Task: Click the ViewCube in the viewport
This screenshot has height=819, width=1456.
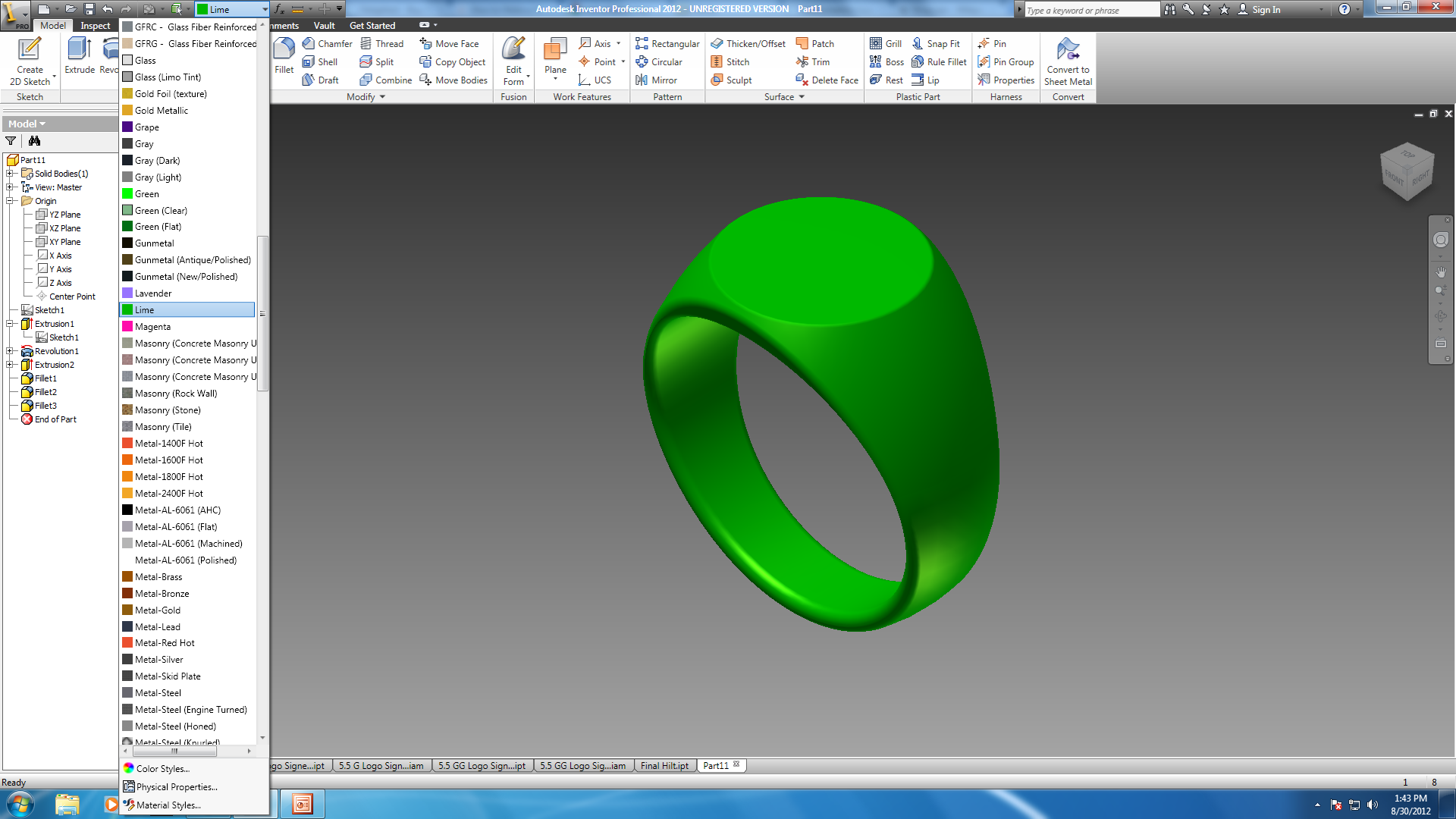Action: point(1407,171)
